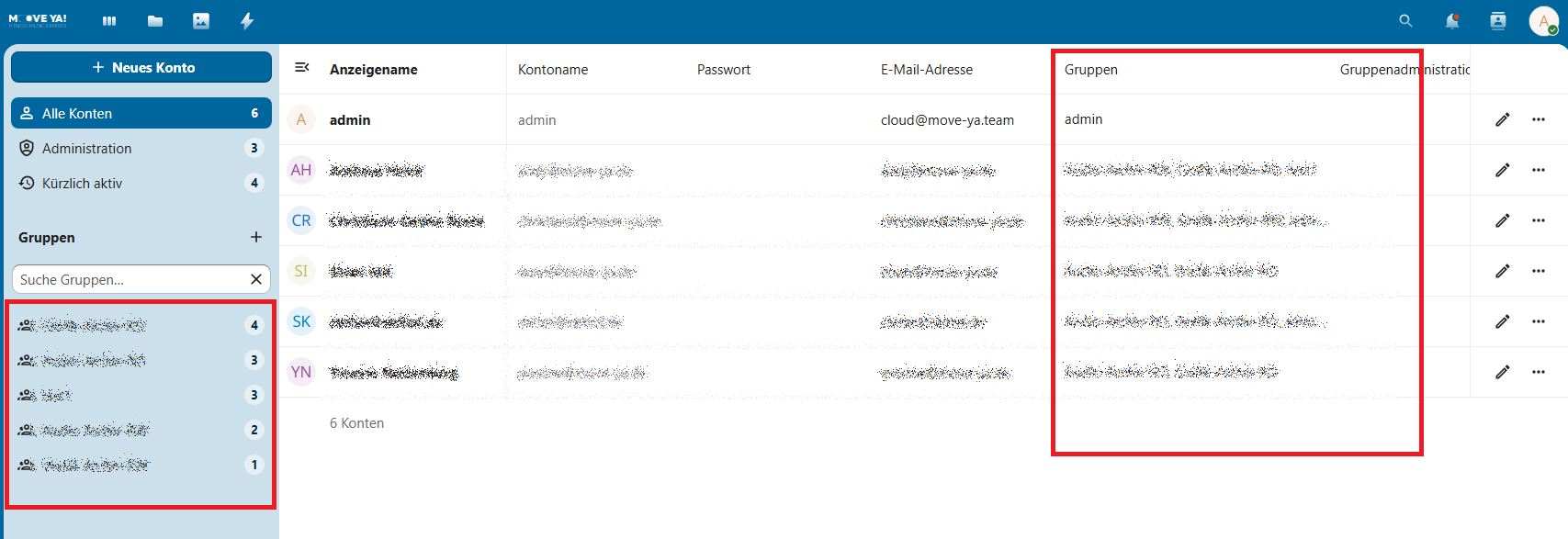Click the search magnifier icon

pyautogui.click(x=1405, y=21)
